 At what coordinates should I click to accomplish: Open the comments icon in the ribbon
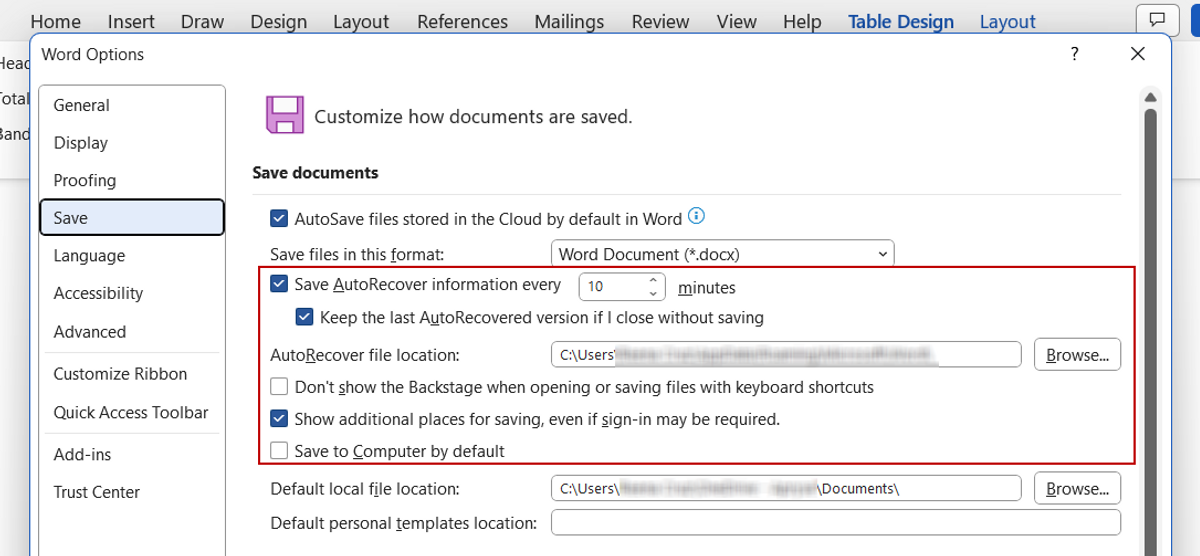click(x=1157, y=20)
